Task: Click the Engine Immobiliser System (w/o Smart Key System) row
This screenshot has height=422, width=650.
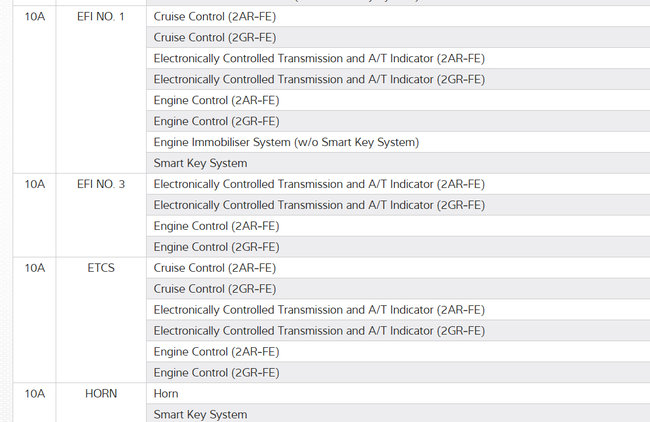Action: (x=286, y=142)
